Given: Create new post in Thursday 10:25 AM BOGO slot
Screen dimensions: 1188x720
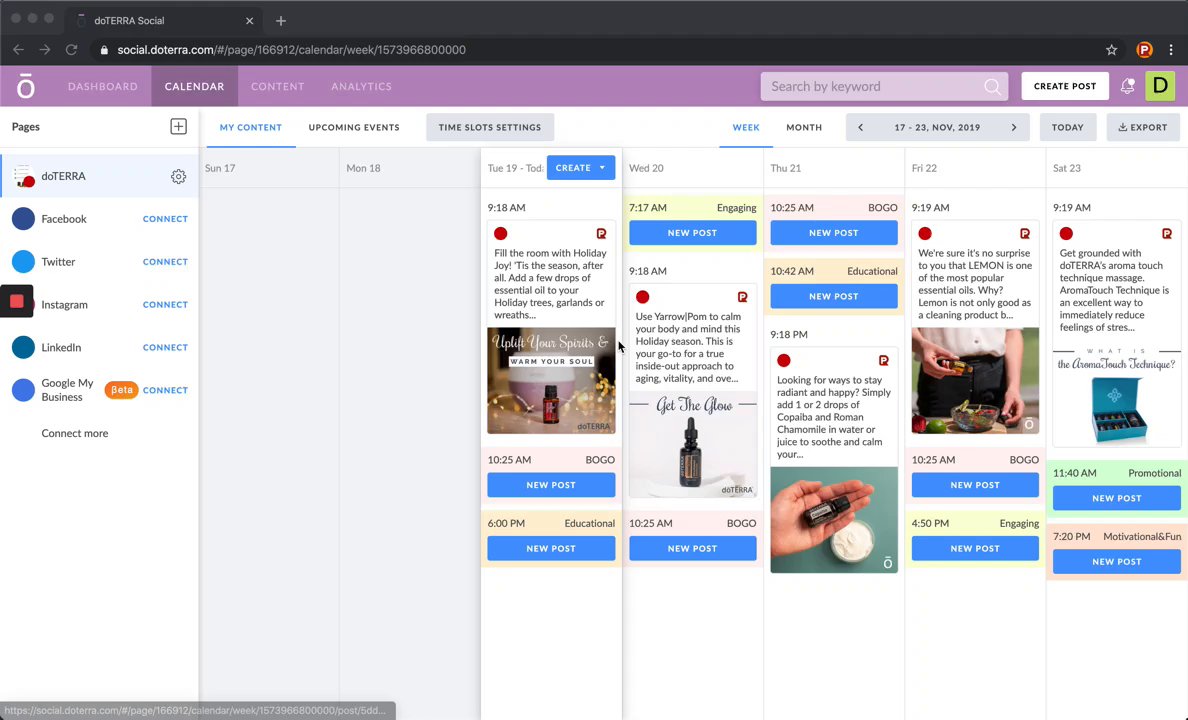Looking at the screenshot, I should click(833, 233).
